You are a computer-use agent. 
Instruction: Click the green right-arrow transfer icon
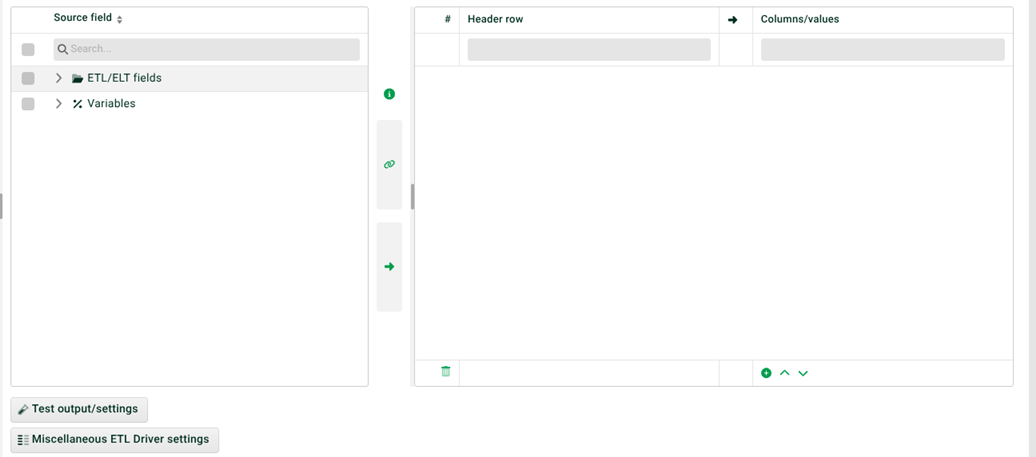click(389, 267)
